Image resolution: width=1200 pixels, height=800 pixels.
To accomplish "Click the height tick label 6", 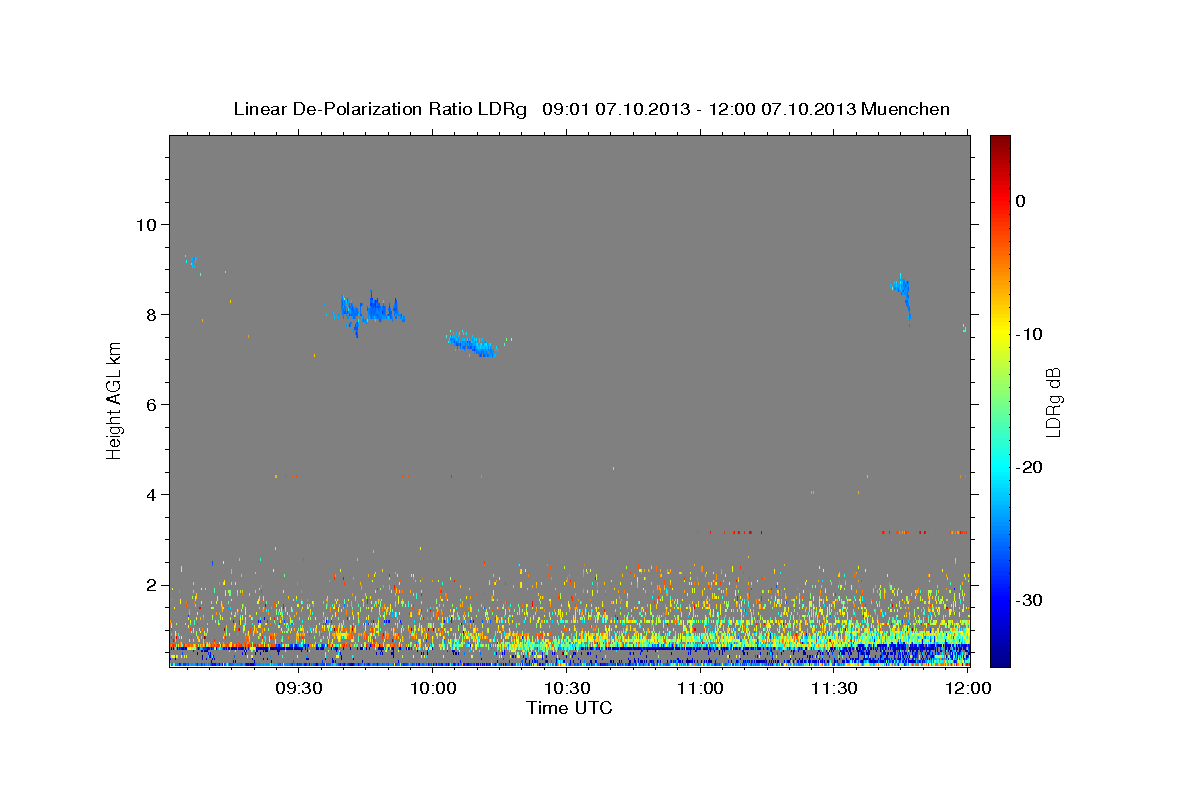I will [x=150, y=404].
